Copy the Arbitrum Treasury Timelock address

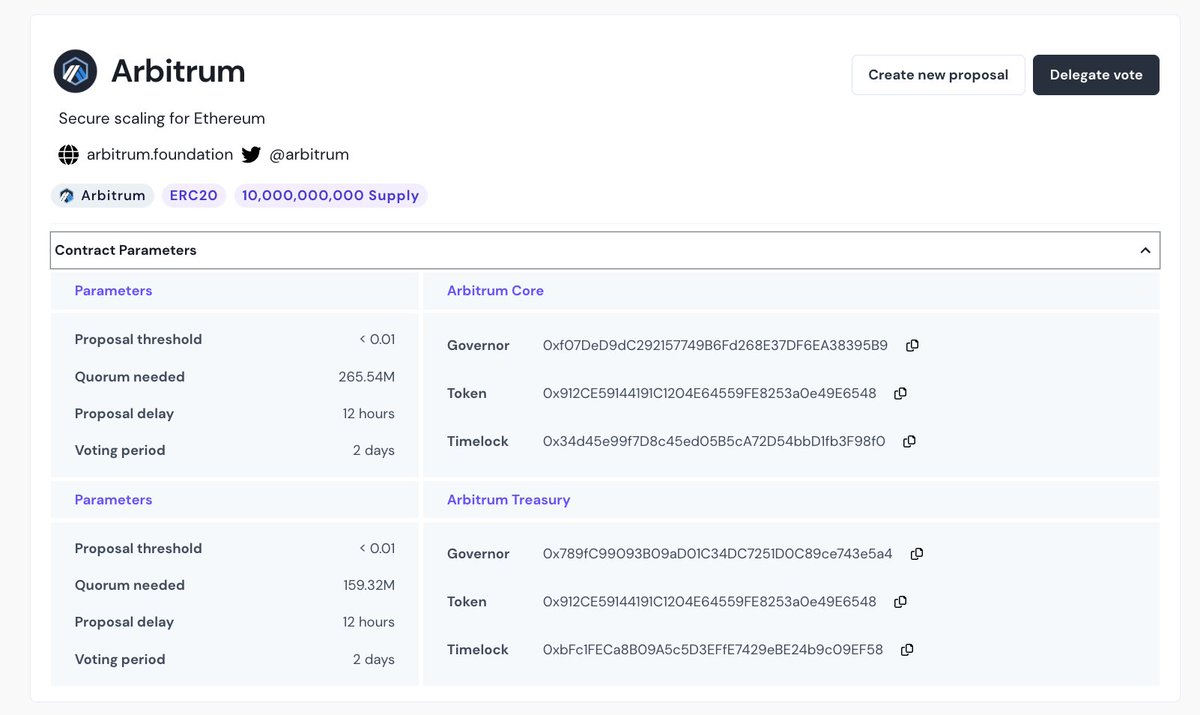(906, 649)
